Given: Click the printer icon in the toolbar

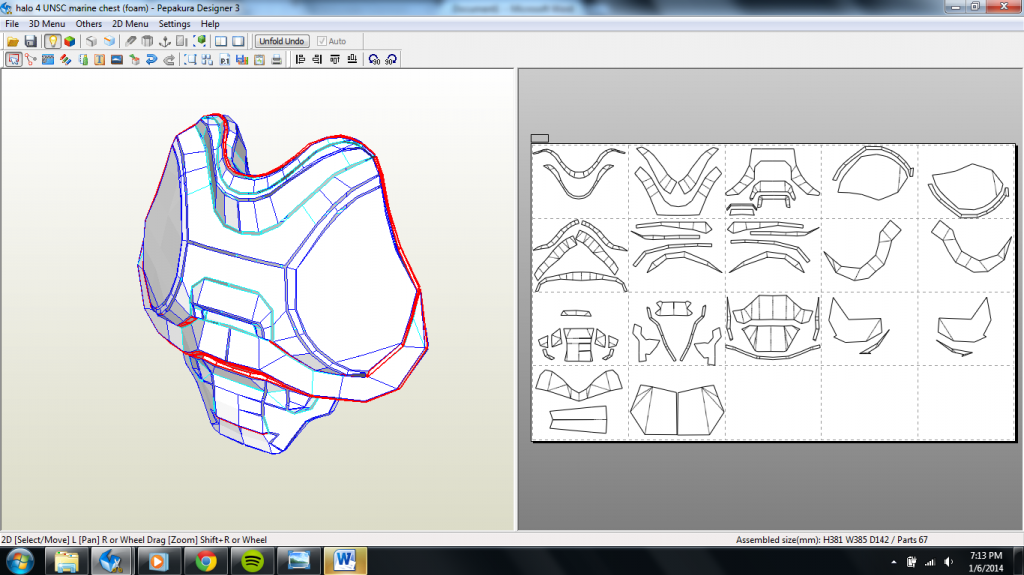Looking at the screenshot, I should coord(274,59).
